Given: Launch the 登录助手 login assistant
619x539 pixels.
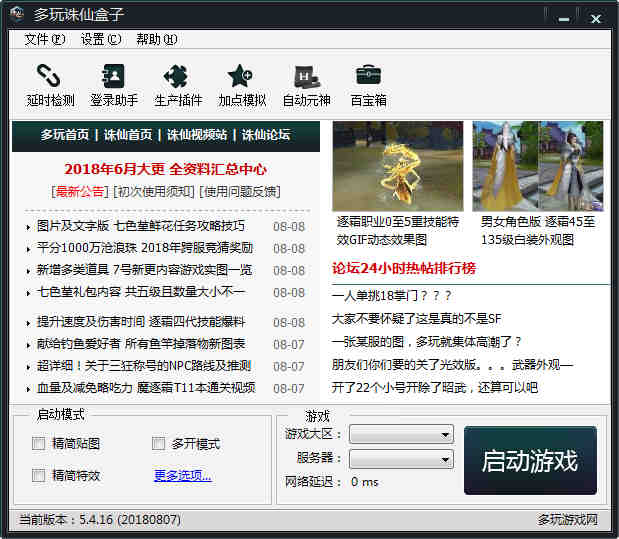Looking at the screenshot, I should click(113, 85).
